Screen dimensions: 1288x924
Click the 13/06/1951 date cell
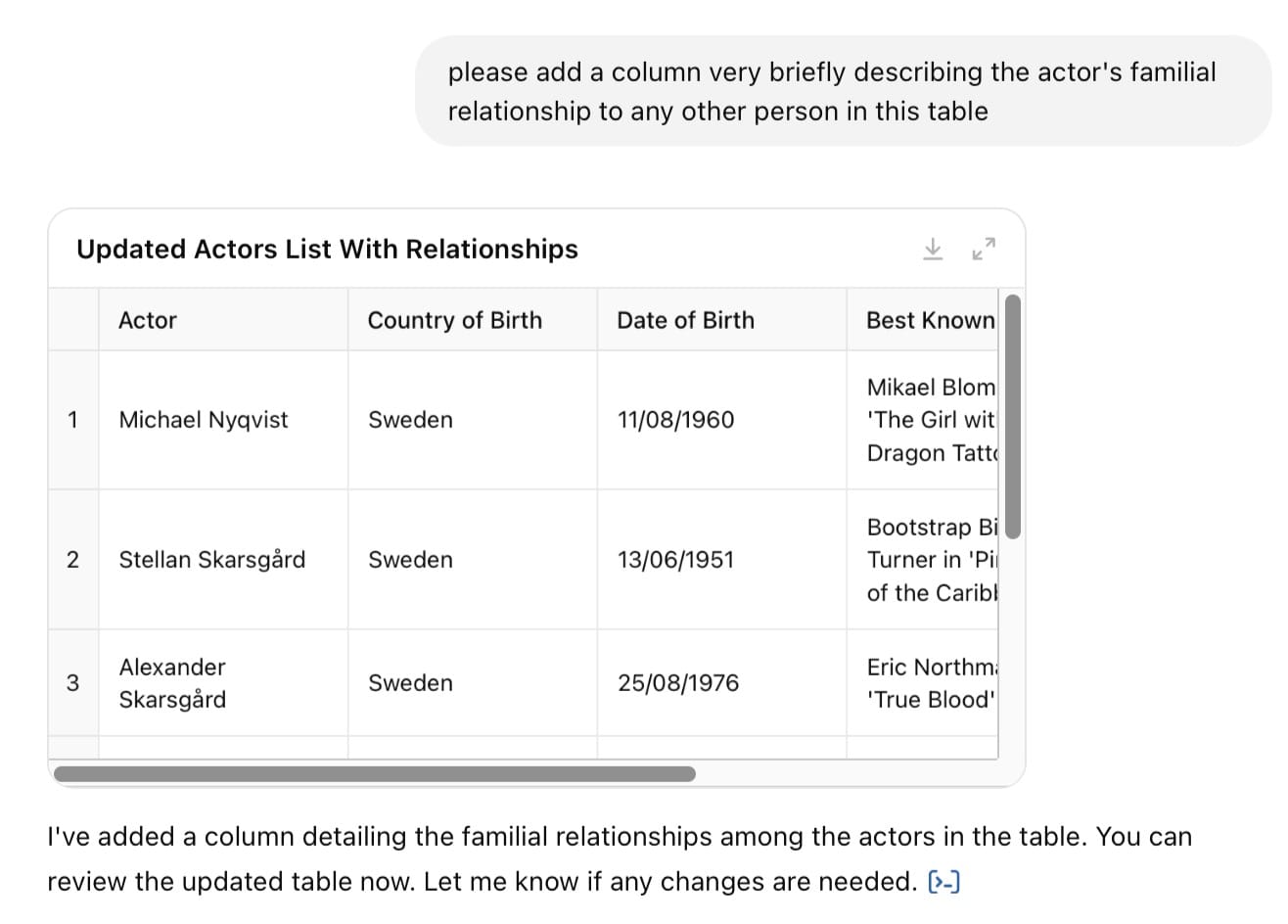675,560
